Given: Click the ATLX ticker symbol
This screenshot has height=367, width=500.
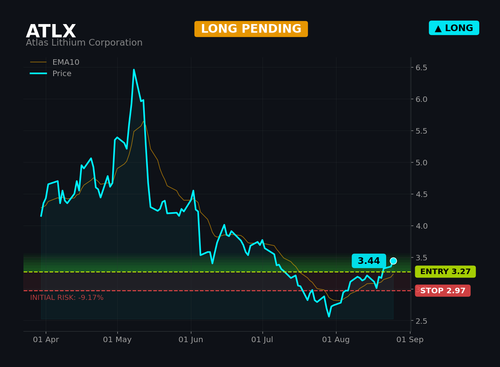Looking at the screenshot, I should 51,31.
